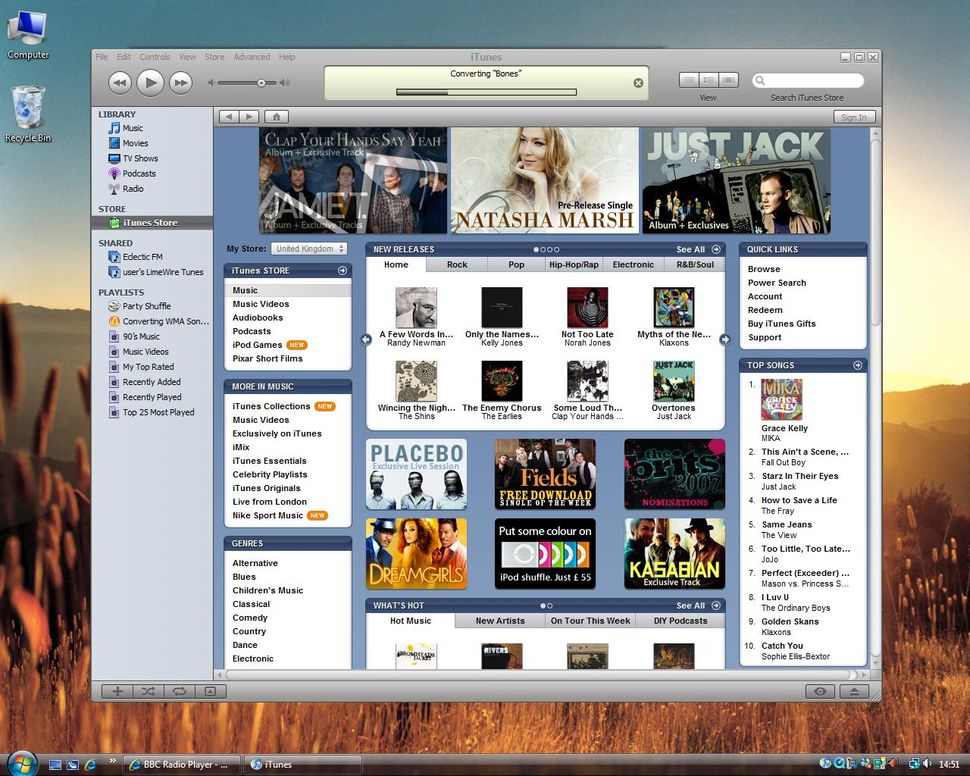Image resolution: width=970 pixels, height=776 pixels.
Task: Skip to the next track
Action: click(x=181, y=82)
